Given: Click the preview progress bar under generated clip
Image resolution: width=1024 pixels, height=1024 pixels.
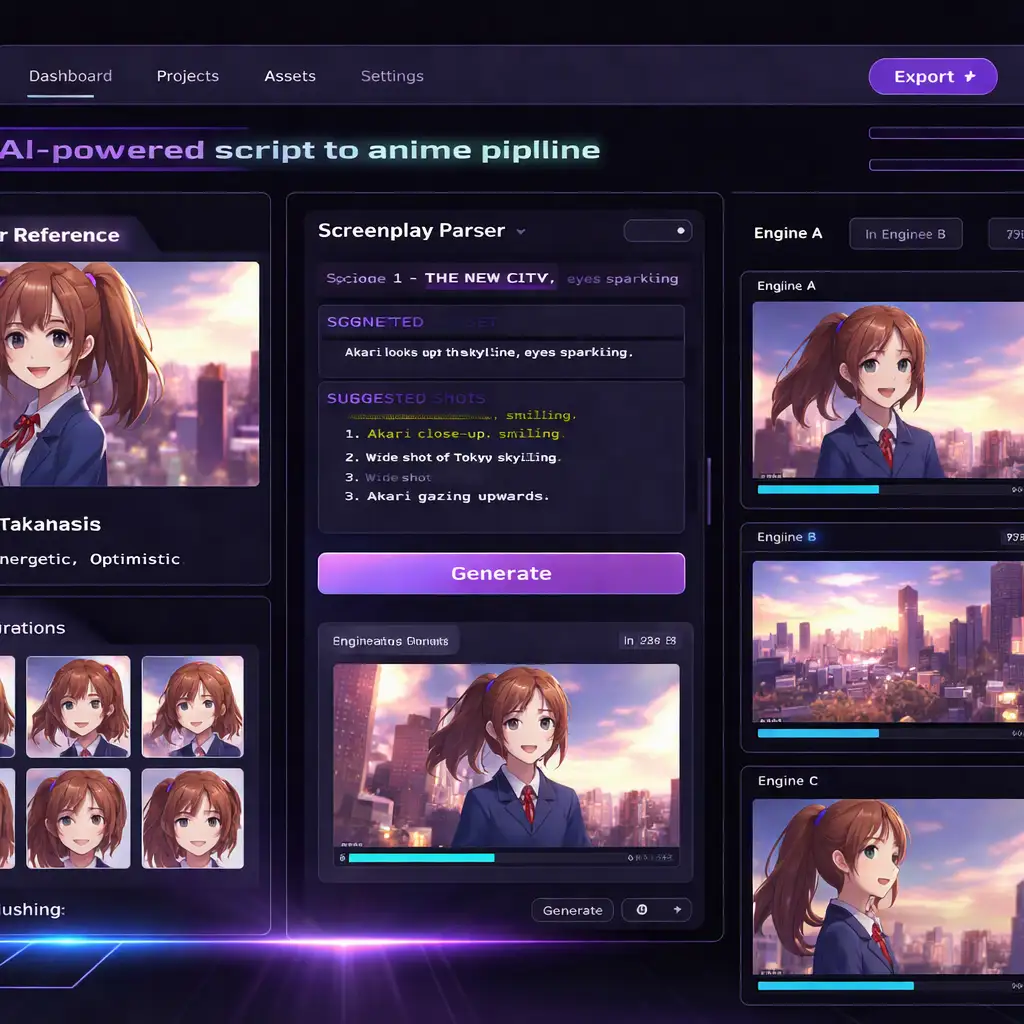Looking at the screenshot, I should pyautogui.click(x=483, y=858).
